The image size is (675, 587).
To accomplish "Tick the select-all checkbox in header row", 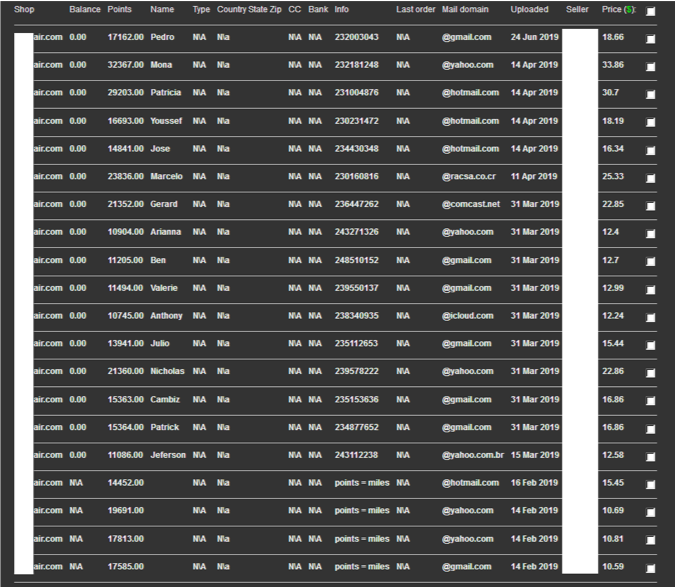I will [x=651, y=12].
